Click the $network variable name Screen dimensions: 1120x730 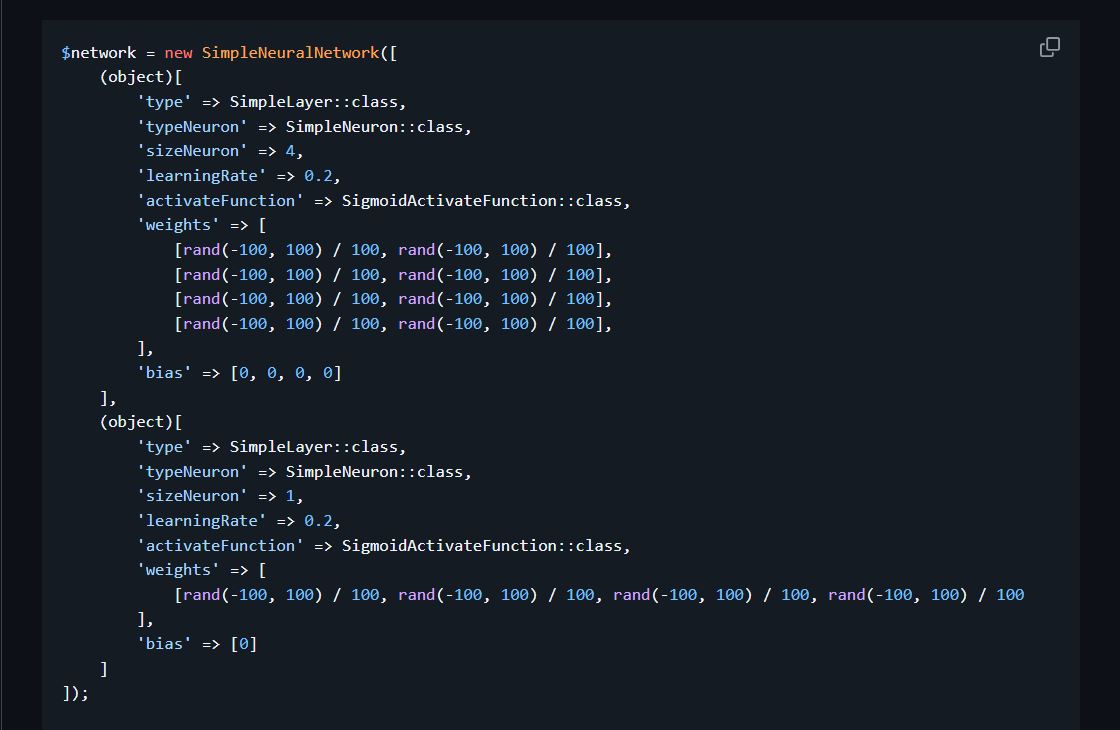(98, 52)
